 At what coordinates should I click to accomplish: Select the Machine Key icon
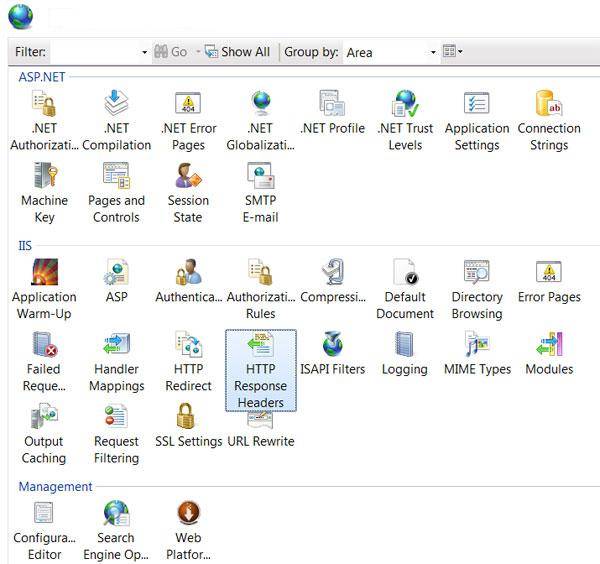(x=44, y=193)
